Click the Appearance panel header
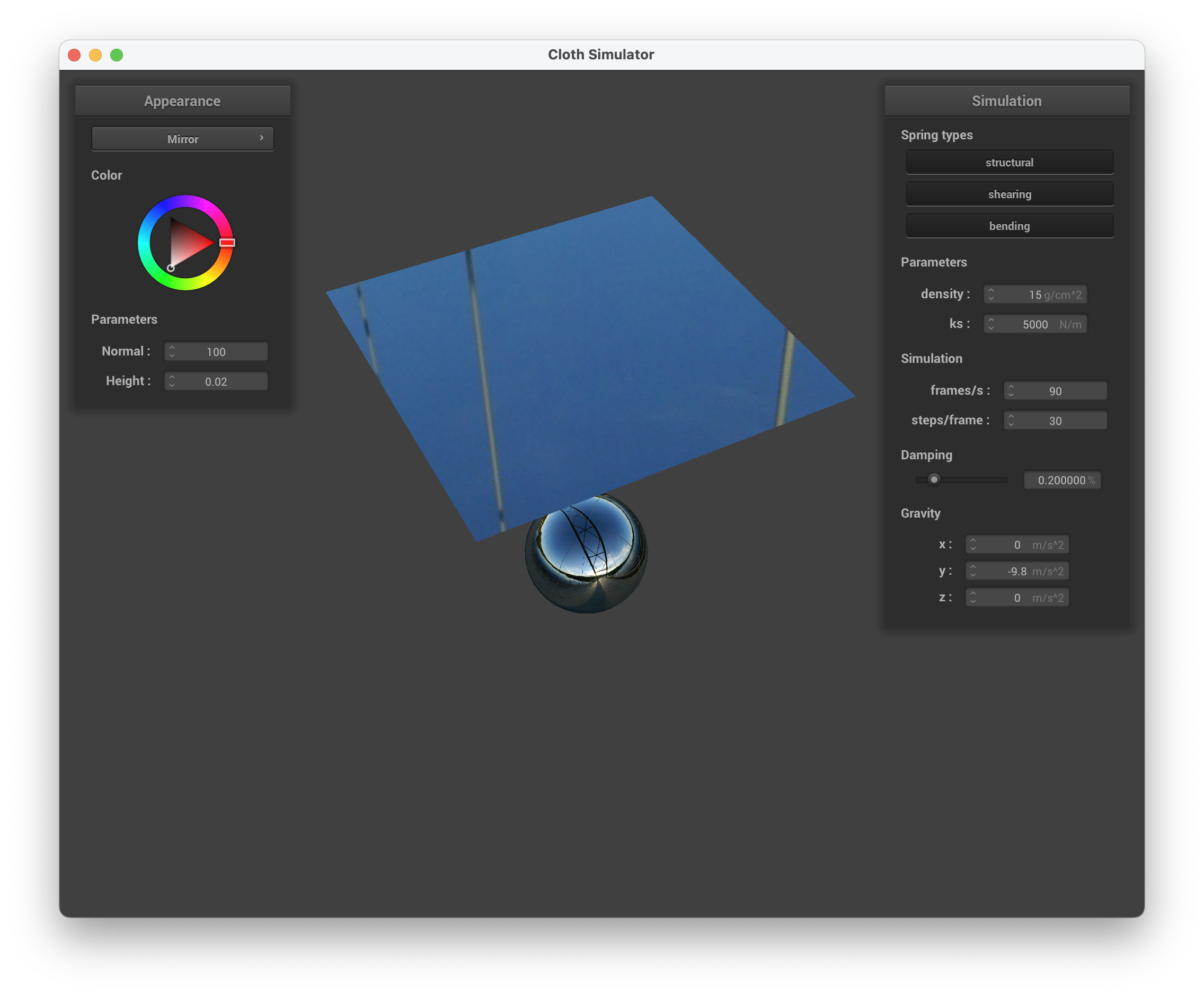 tap(182, 101)
